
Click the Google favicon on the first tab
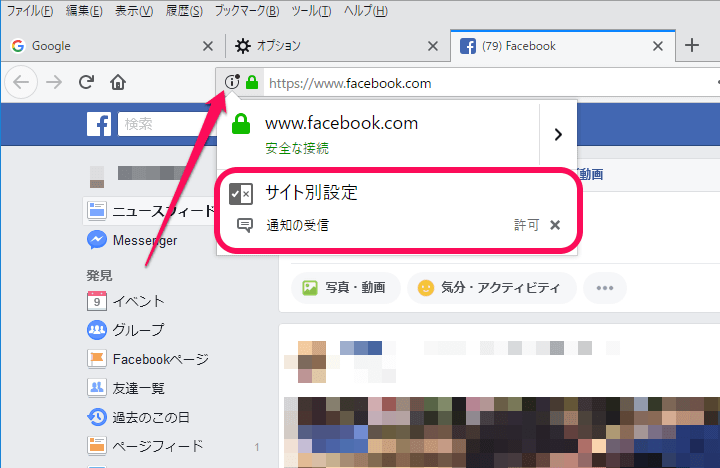coord(18,46)
